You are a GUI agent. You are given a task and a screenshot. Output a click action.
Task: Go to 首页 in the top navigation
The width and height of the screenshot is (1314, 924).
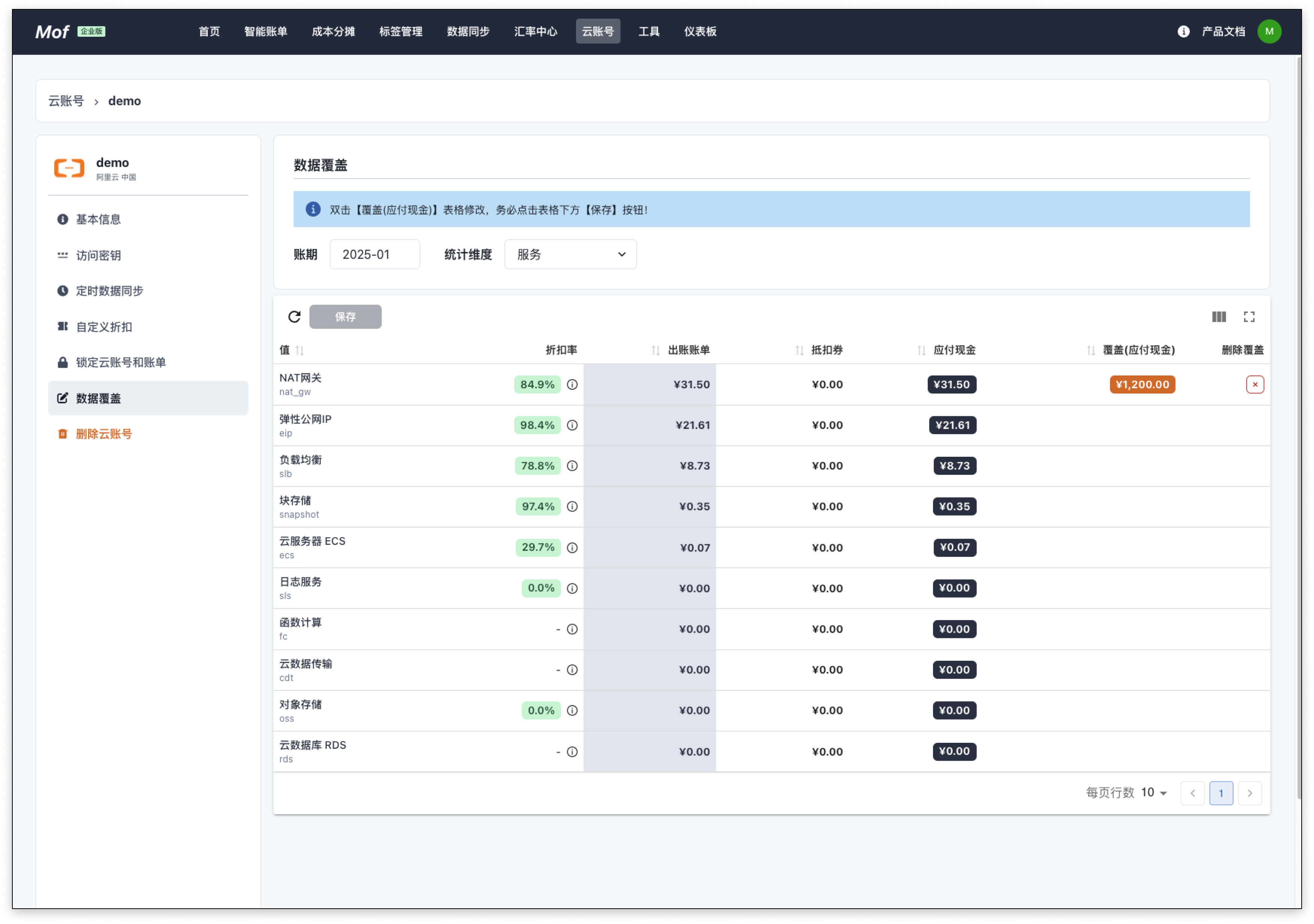coord(209,31)
